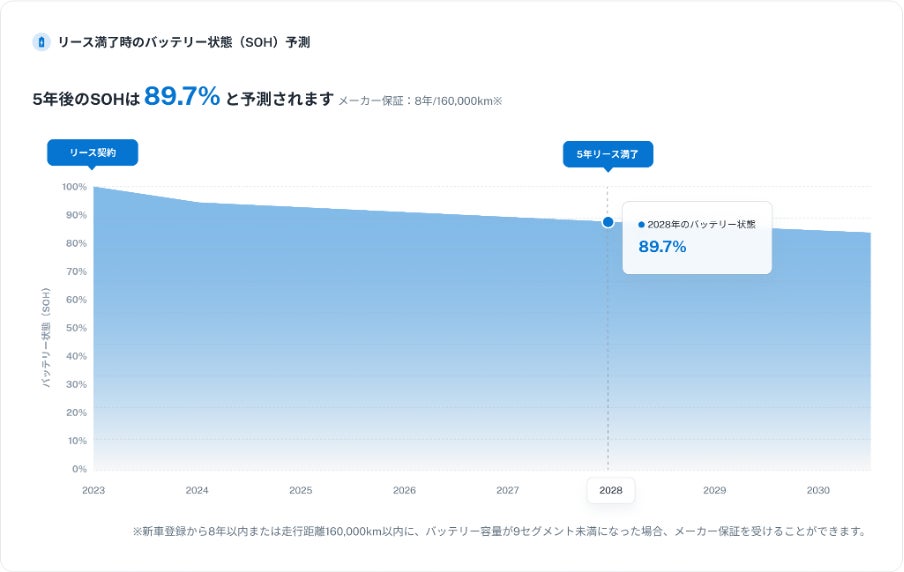The height and width of the screenshot is (572, 904).
Task: Click the blue bullet dot in the tooltip
Action: coord(641,224)
